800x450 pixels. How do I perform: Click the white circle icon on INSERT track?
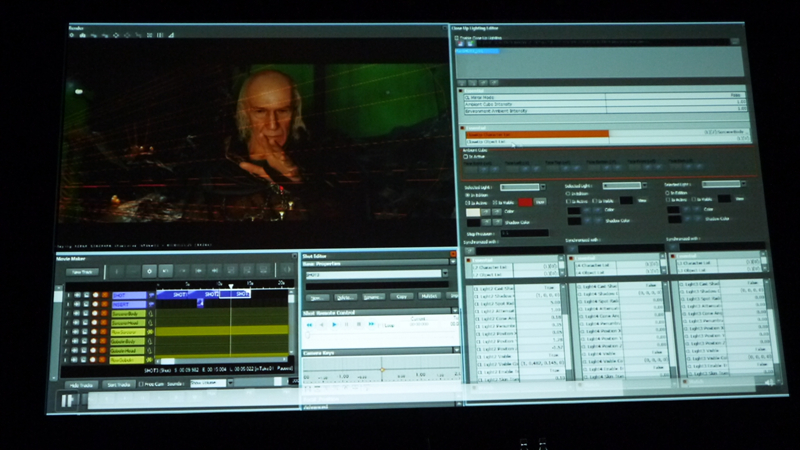(x=95, y=305)
